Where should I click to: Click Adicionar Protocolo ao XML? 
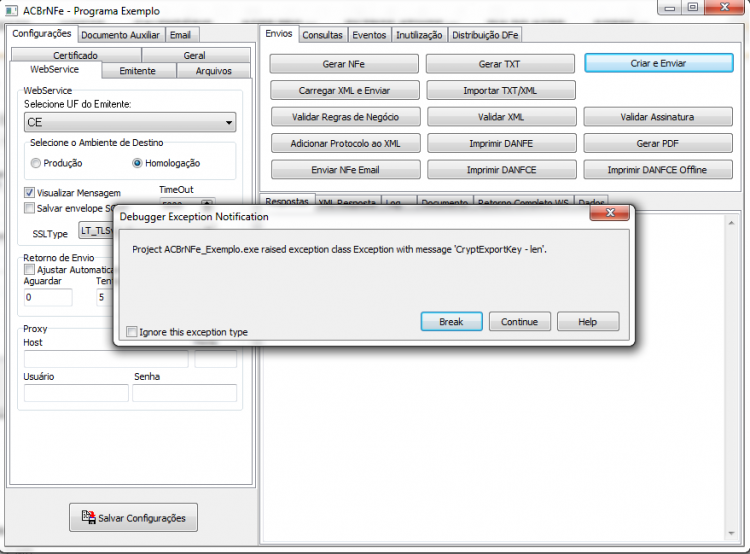pos(345,143)
